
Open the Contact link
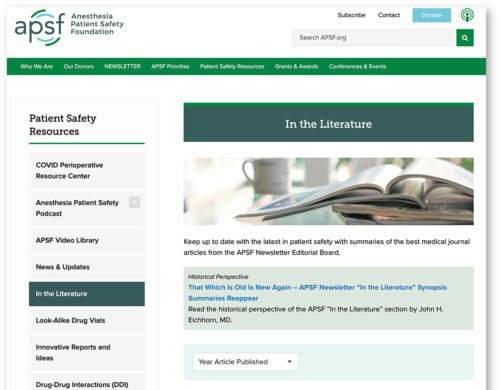389,15
